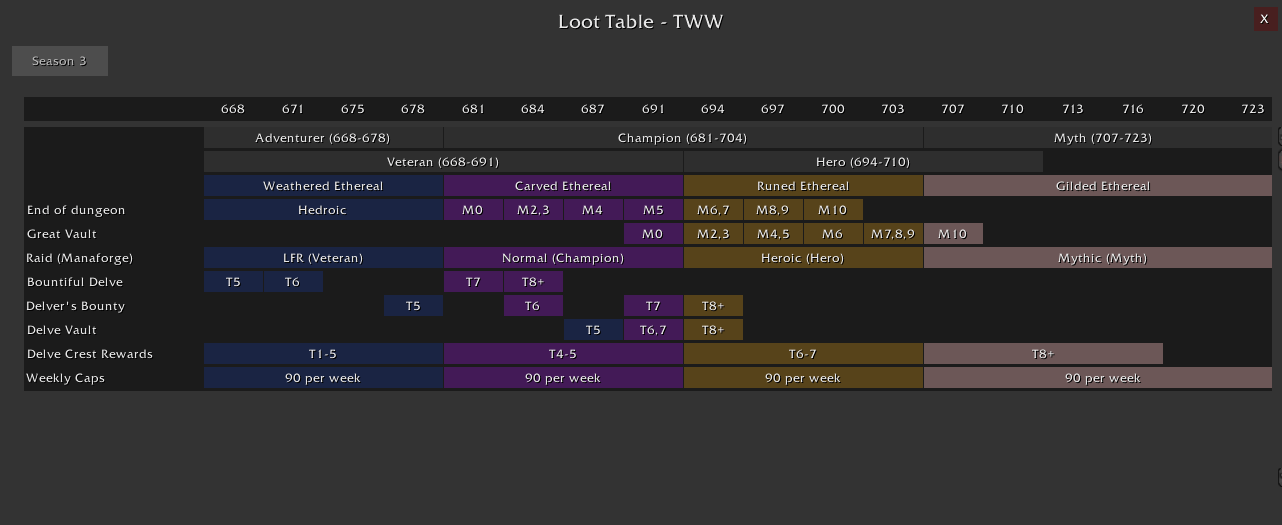
Task: Click the Weathered Ethereal crest cell
Action: tap(323, 186)
